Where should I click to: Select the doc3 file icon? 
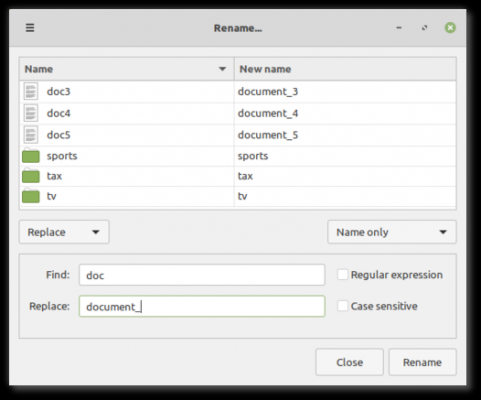[31, 91]
